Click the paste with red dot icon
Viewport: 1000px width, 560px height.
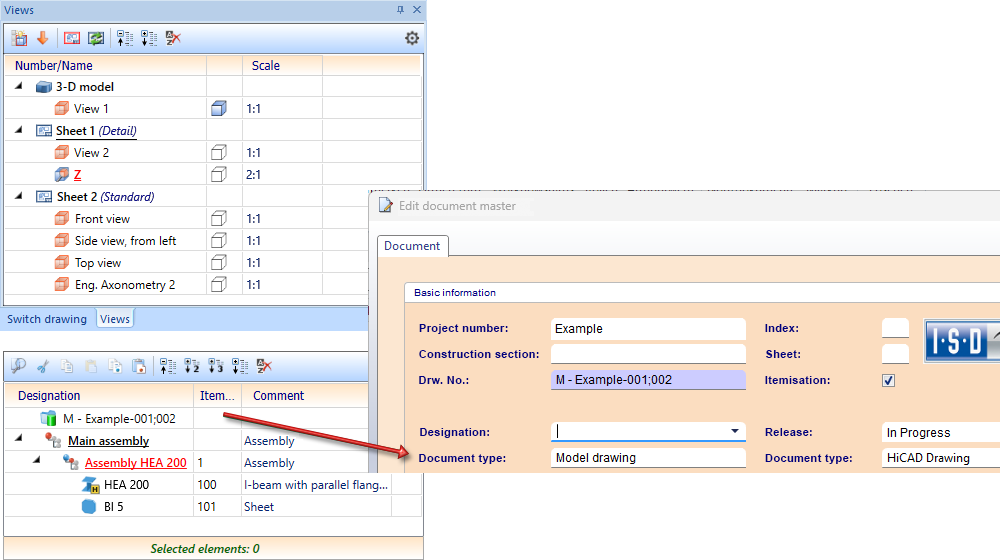[x=139, y=366]
